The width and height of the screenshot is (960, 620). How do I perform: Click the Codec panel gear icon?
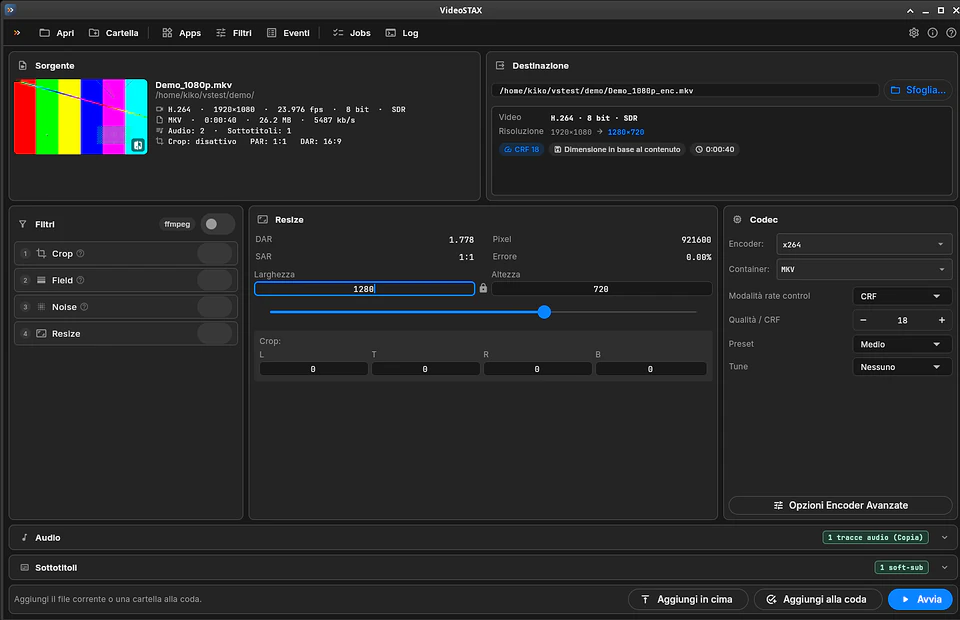click(x=737, y=219)
